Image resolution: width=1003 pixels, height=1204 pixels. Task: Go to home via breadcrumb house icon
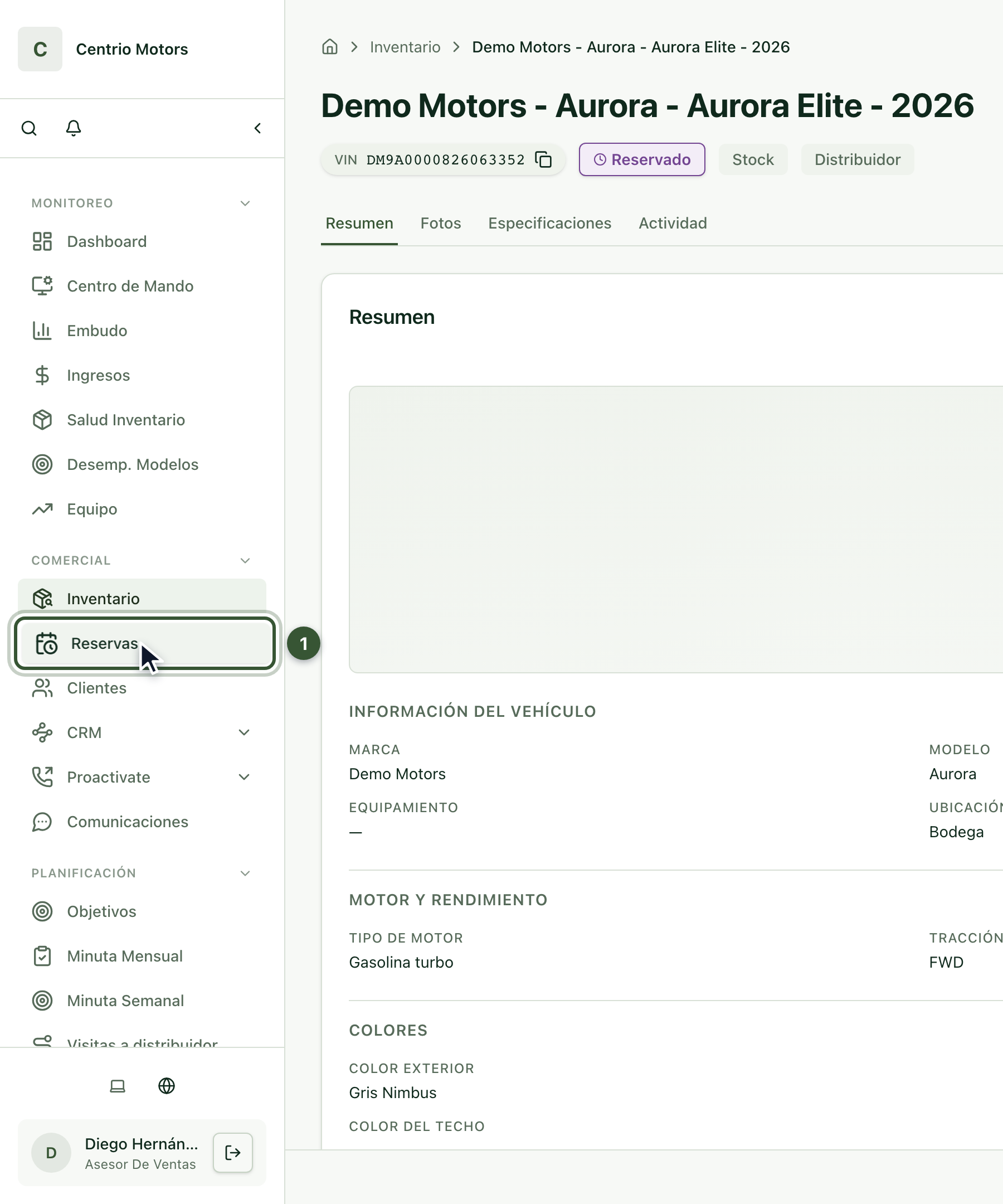(x=329, y=47)
